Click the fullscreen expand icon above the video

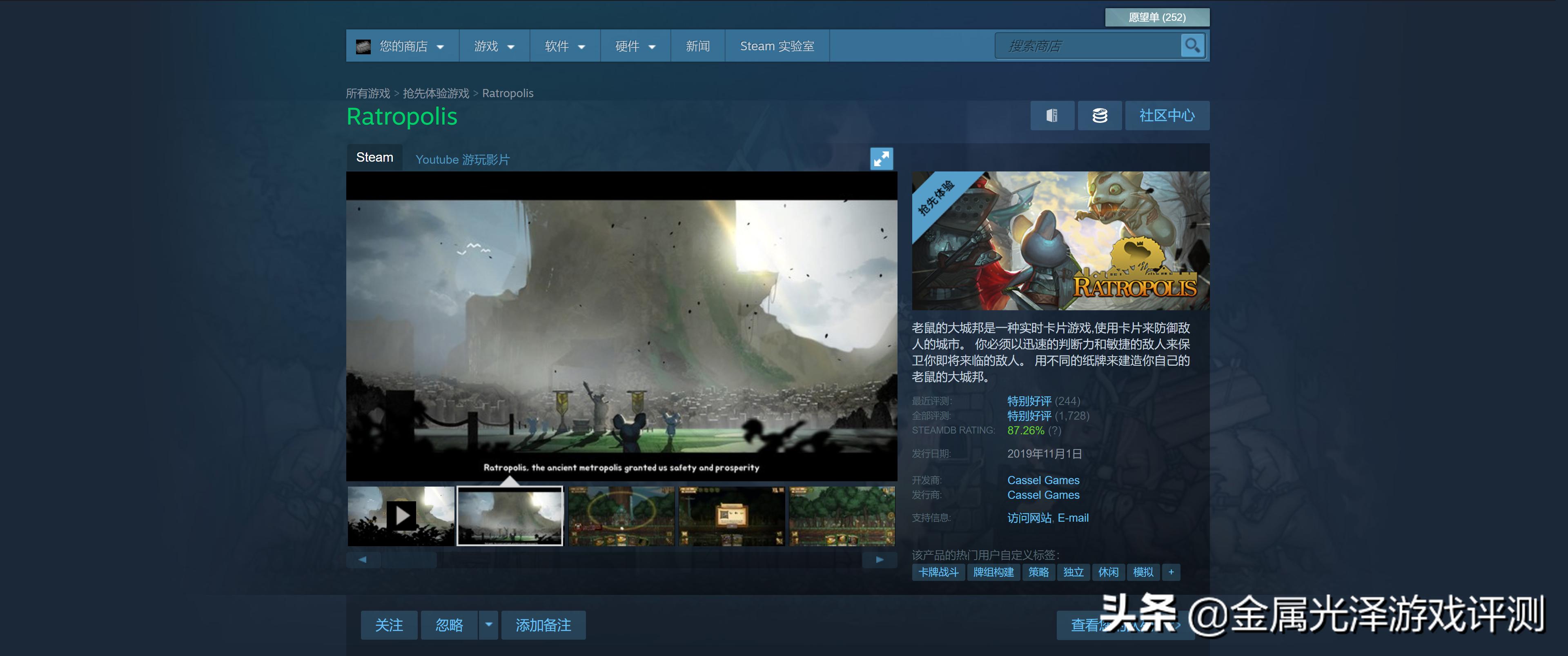click(881, 159)
